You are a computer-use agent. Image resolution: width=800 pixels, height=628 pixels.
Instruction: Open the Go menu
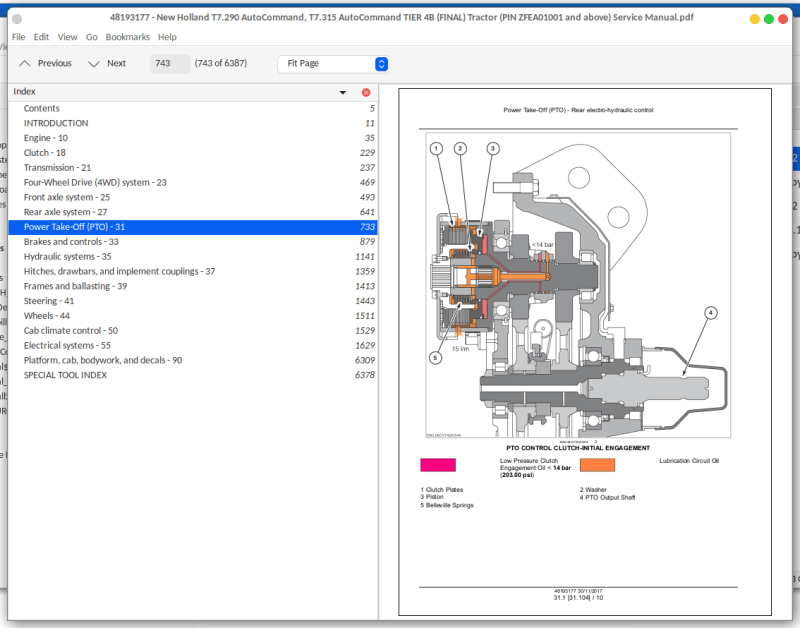coord(90,37)
